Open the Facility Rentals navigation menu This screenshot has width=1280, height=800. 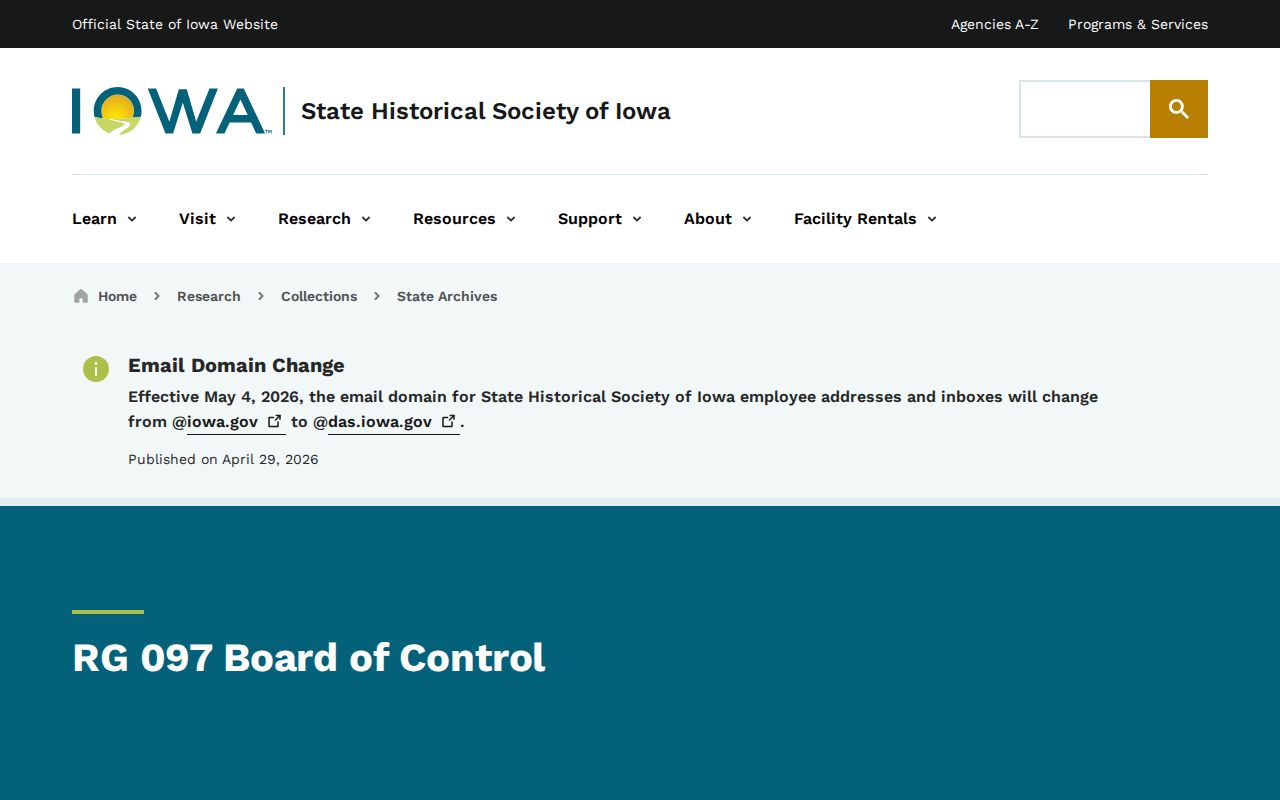866,219
